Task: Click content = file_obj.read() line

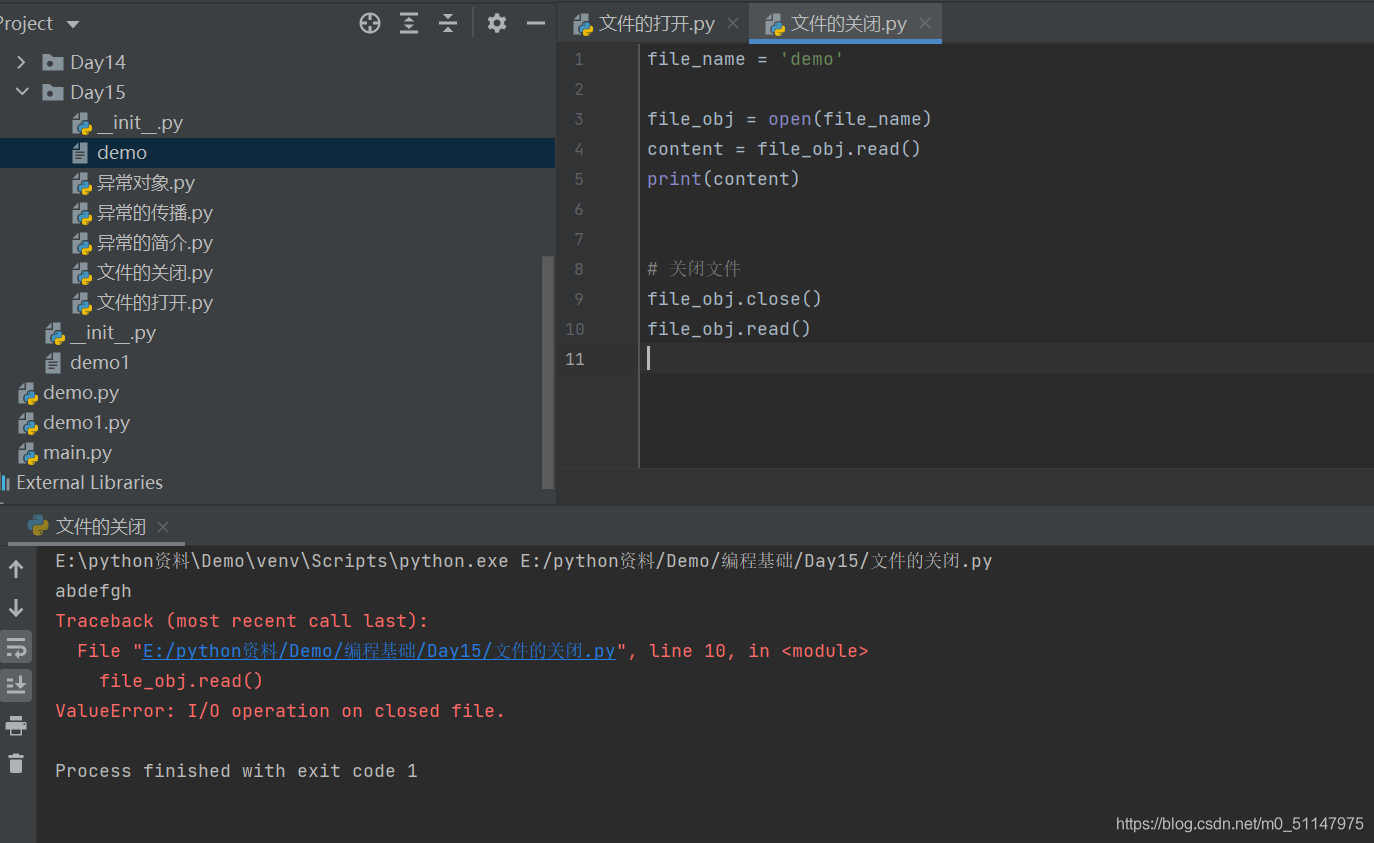Action: coord(784,149)
